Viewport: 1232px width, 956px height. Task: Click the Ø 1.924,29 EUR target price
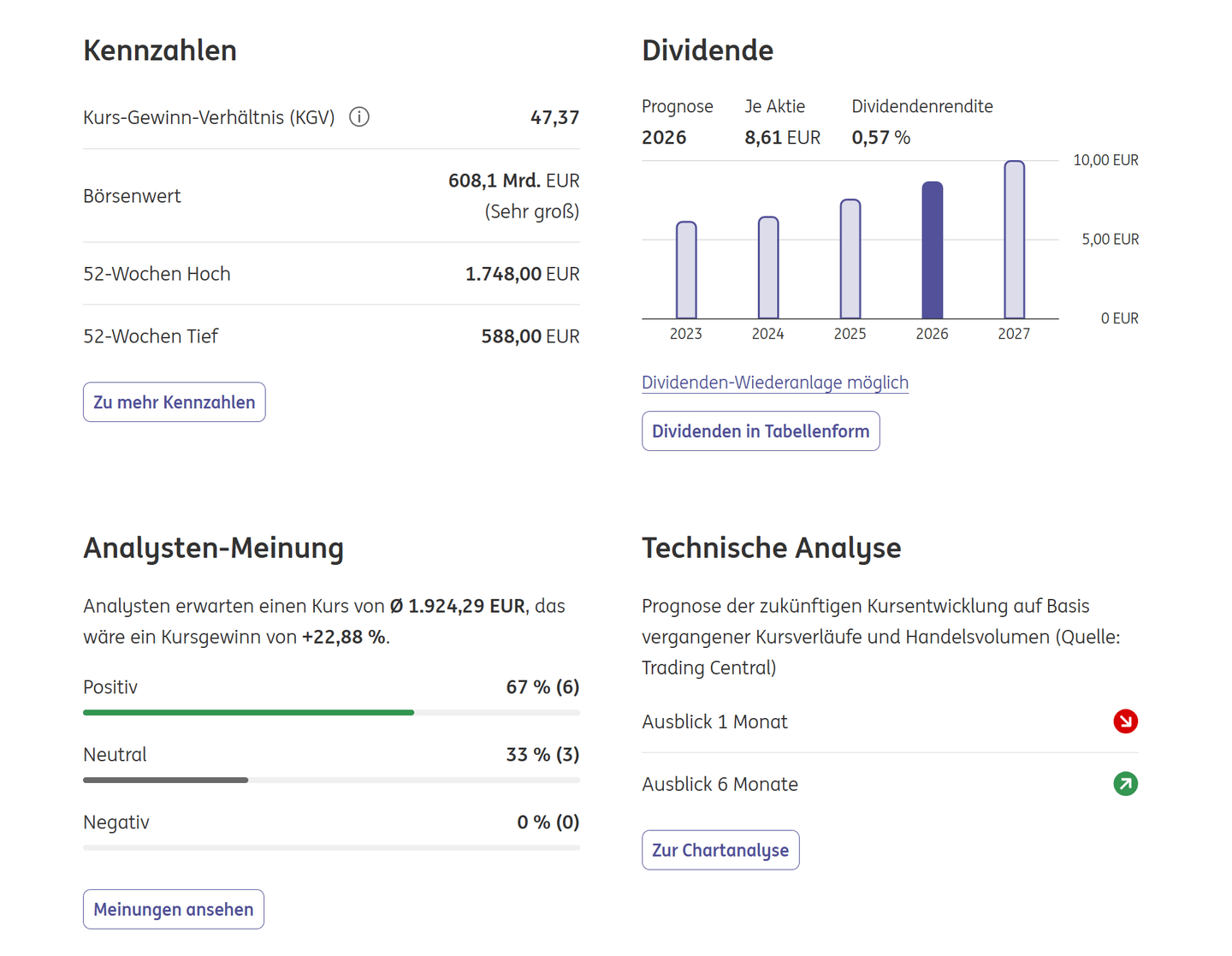point(458,606)
